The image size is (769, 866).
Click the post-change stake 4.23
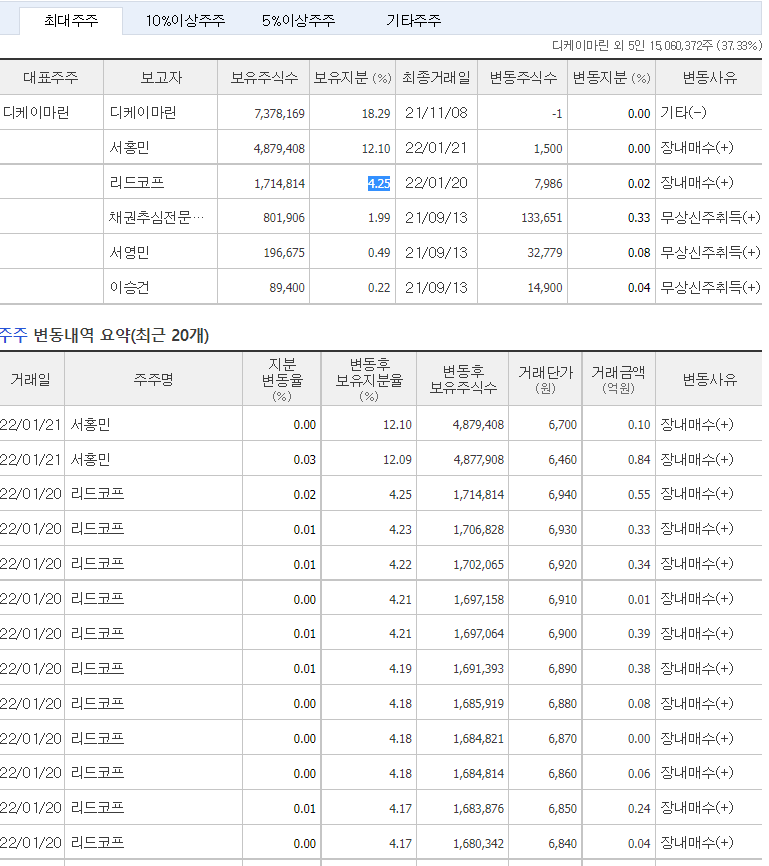pyautogui.click(x=401, y=530)
